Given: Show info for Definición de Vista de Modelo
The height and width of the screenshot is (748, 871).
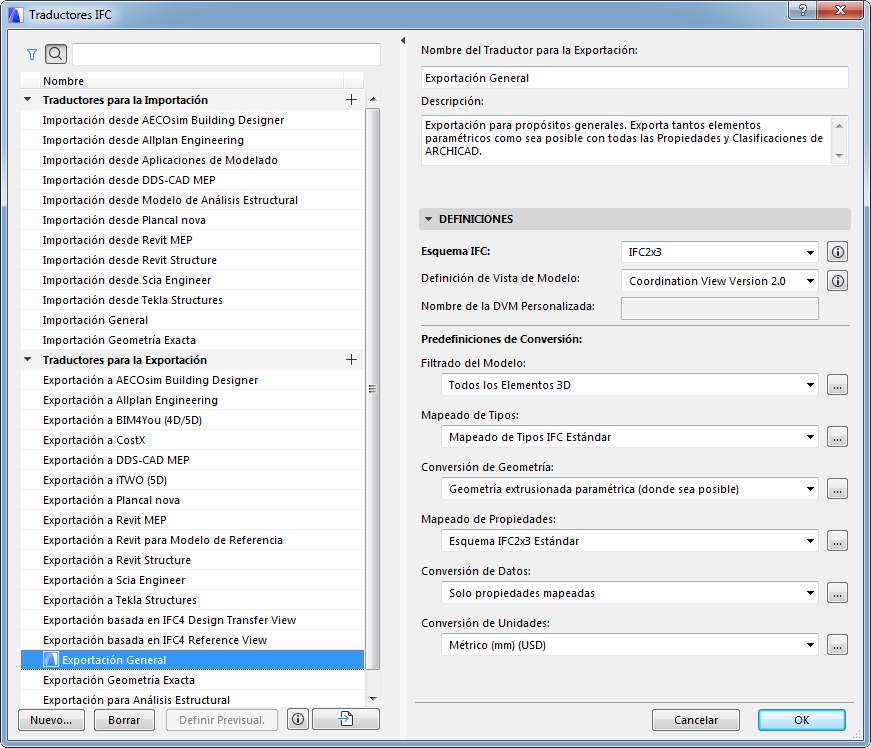Looking at the screenshot, I should [837, 281].
